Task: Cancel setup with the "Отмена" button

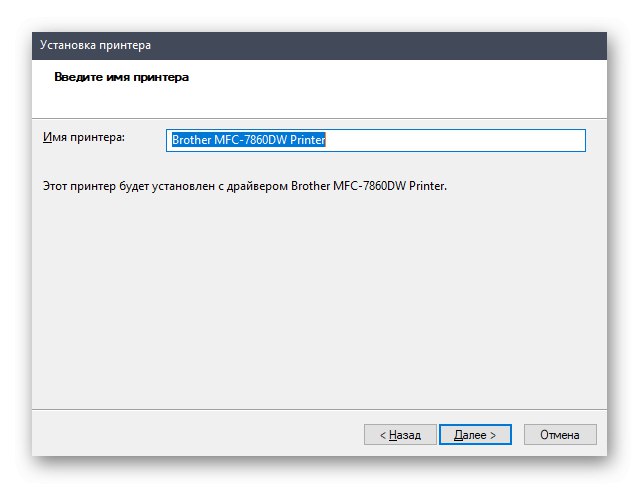Action: pyautogui.click(x=559, y=435)
